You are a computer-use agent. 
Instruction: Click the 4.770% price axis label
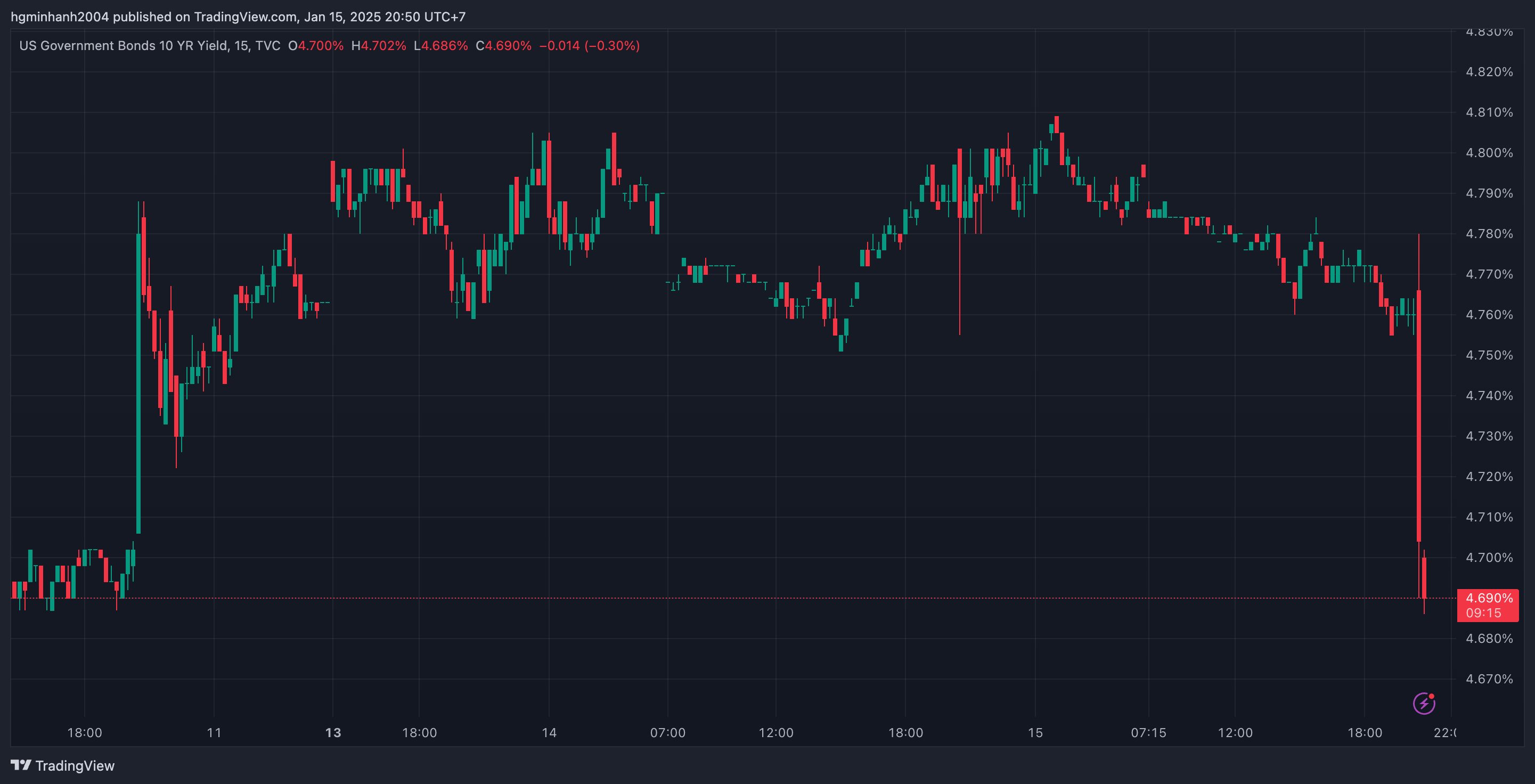point(1489,274)
